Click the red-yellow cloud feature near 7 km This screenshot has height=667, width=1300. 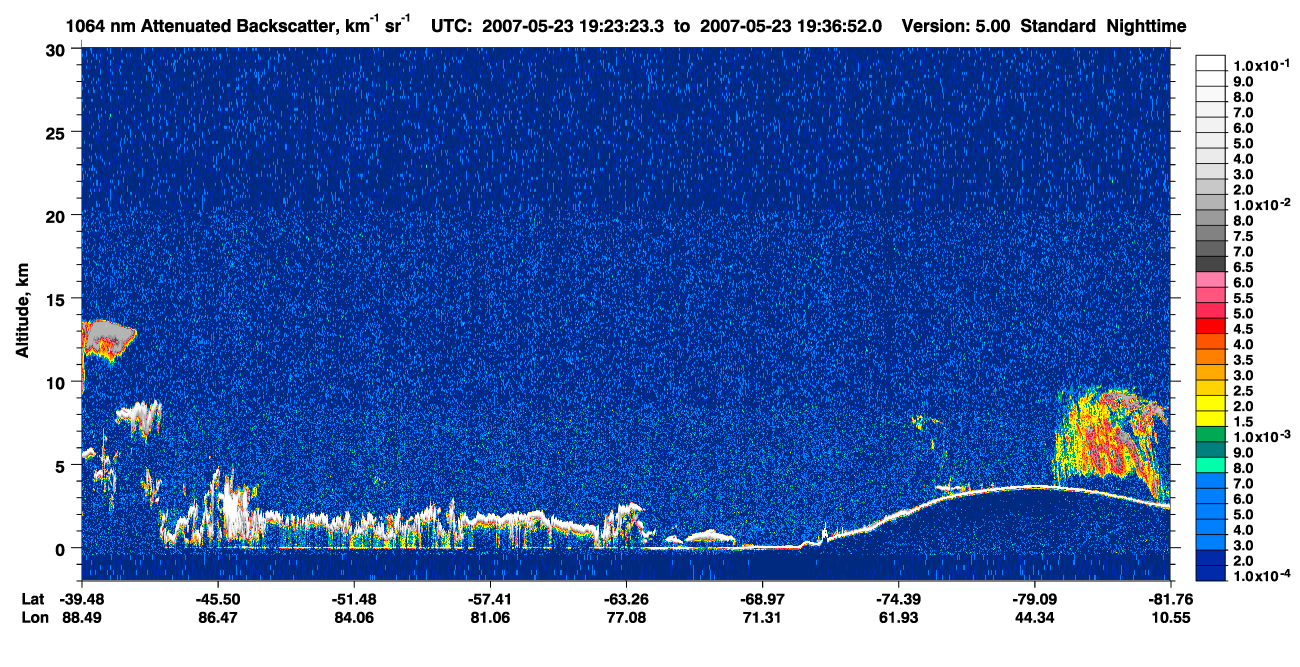pos(1108,440)
